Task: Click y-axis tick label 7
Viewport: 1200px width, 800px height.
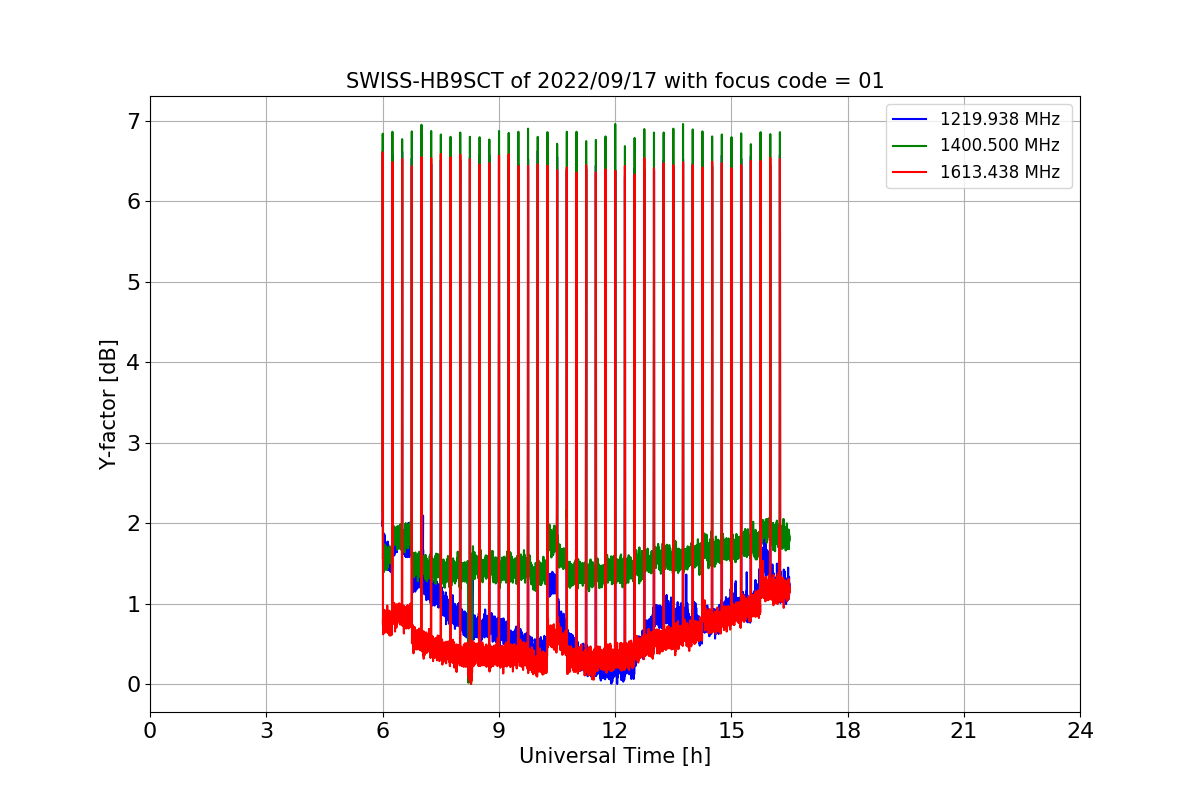Action: (133, 121)
